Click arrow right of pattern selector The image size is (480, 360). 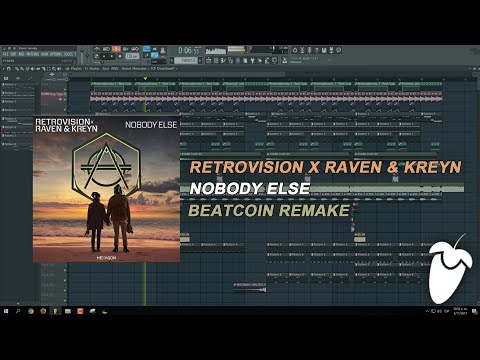tap(200, 60)
